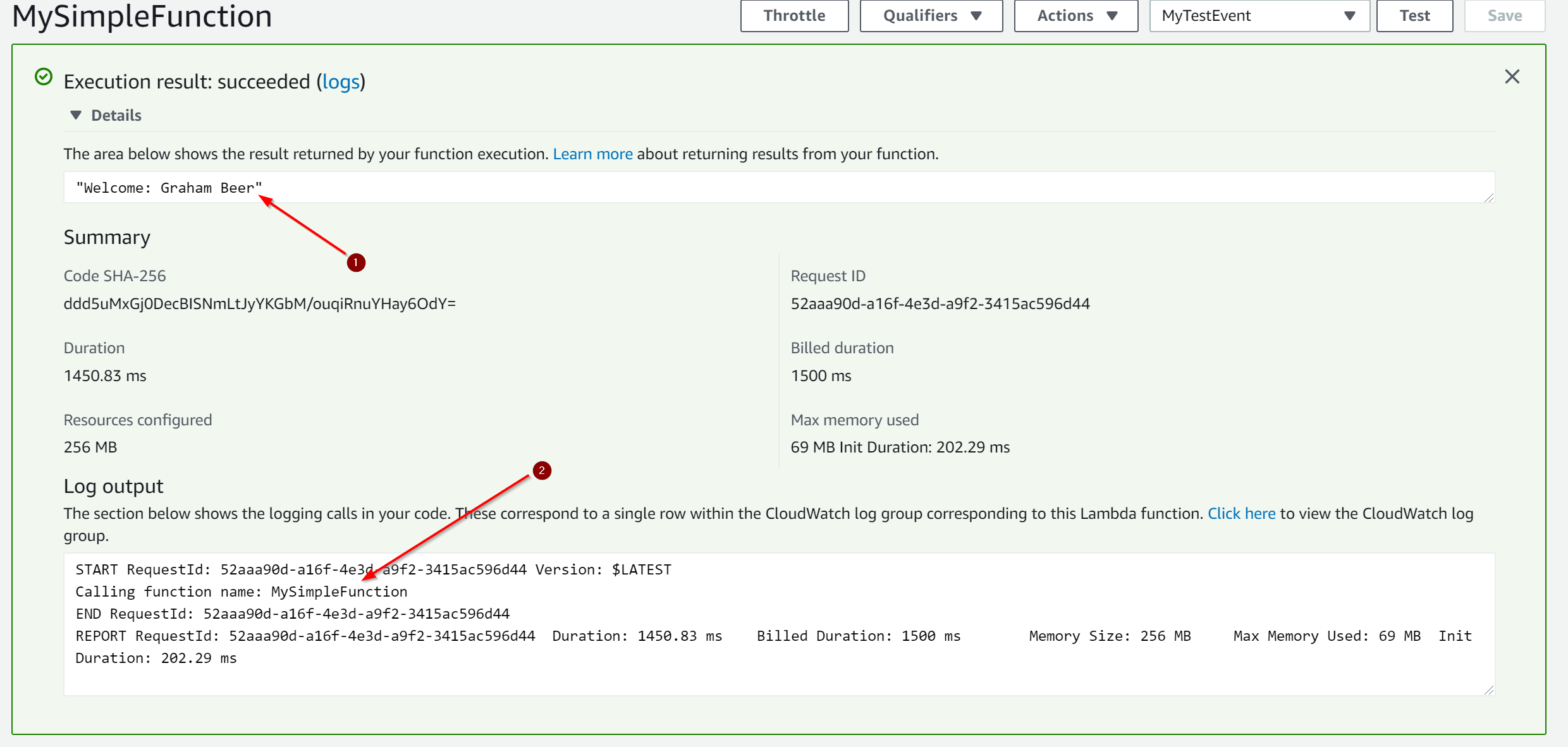1568x747 pixels.
Task: Click the Throttle button
Action: (794, 16)
